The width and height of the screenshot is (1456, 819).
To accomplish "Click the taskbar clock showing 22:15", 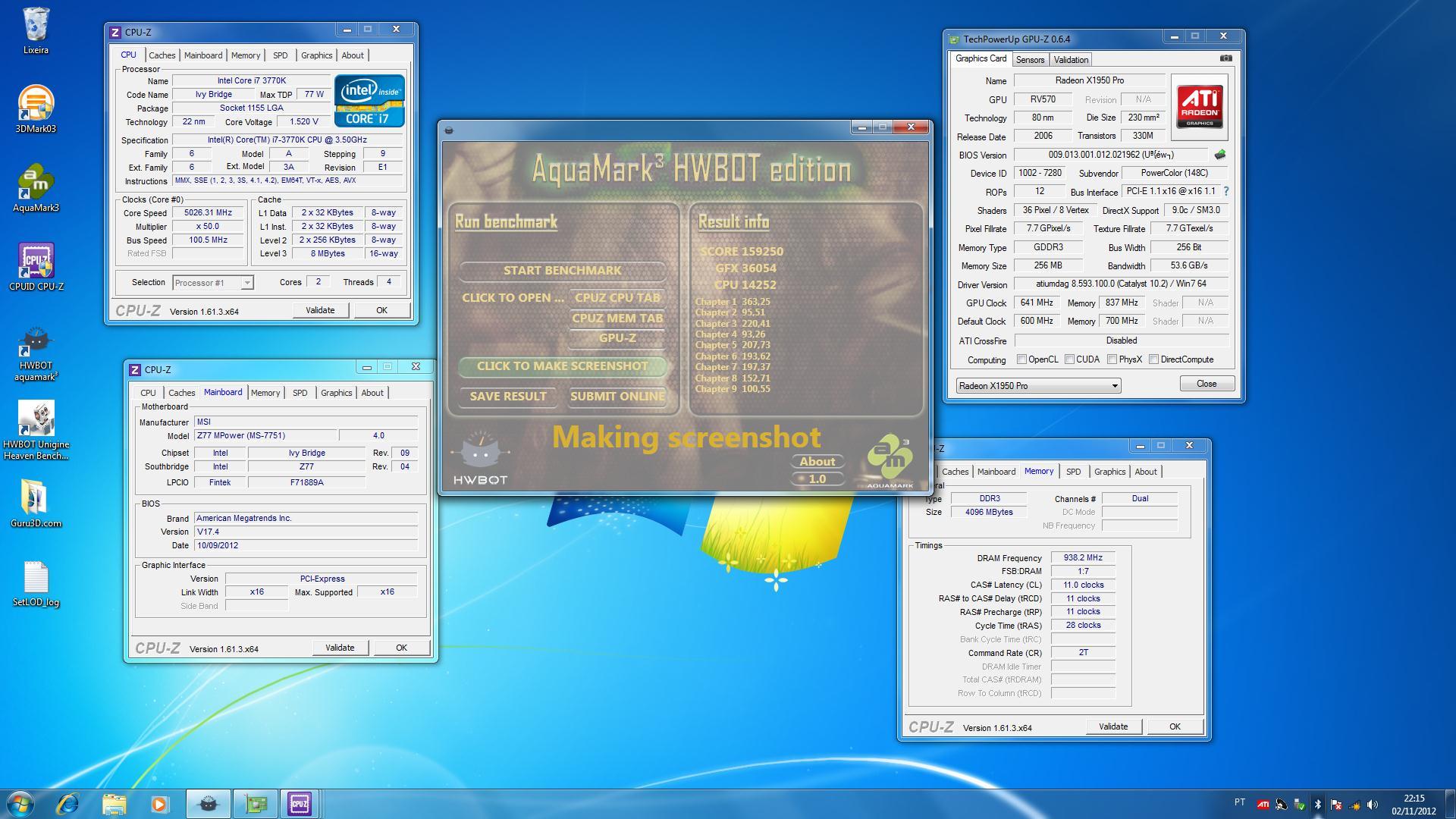I will click(x=1414, y=805).
